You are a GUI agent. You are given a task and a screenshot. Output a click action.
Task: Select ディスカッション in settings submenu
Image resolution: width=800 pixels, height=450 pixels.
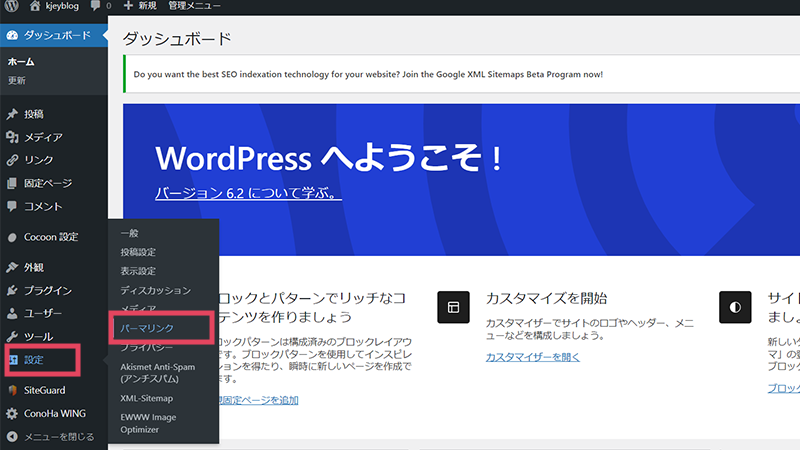click(156, 290)
